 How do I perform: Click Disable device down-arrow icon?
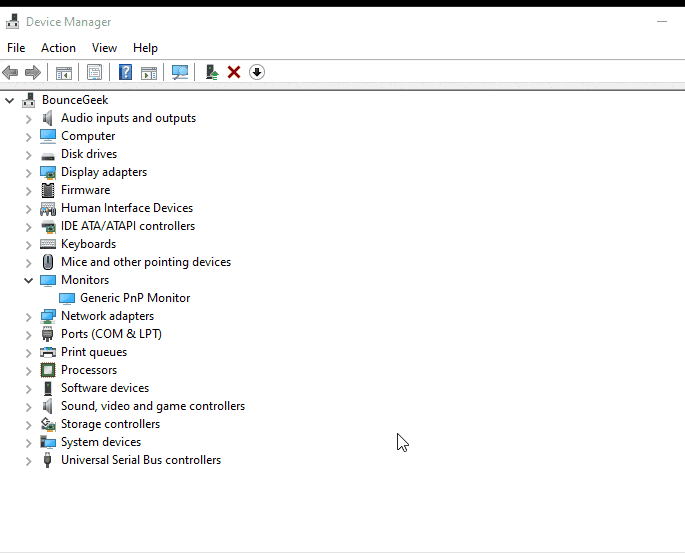coord(257,72)
